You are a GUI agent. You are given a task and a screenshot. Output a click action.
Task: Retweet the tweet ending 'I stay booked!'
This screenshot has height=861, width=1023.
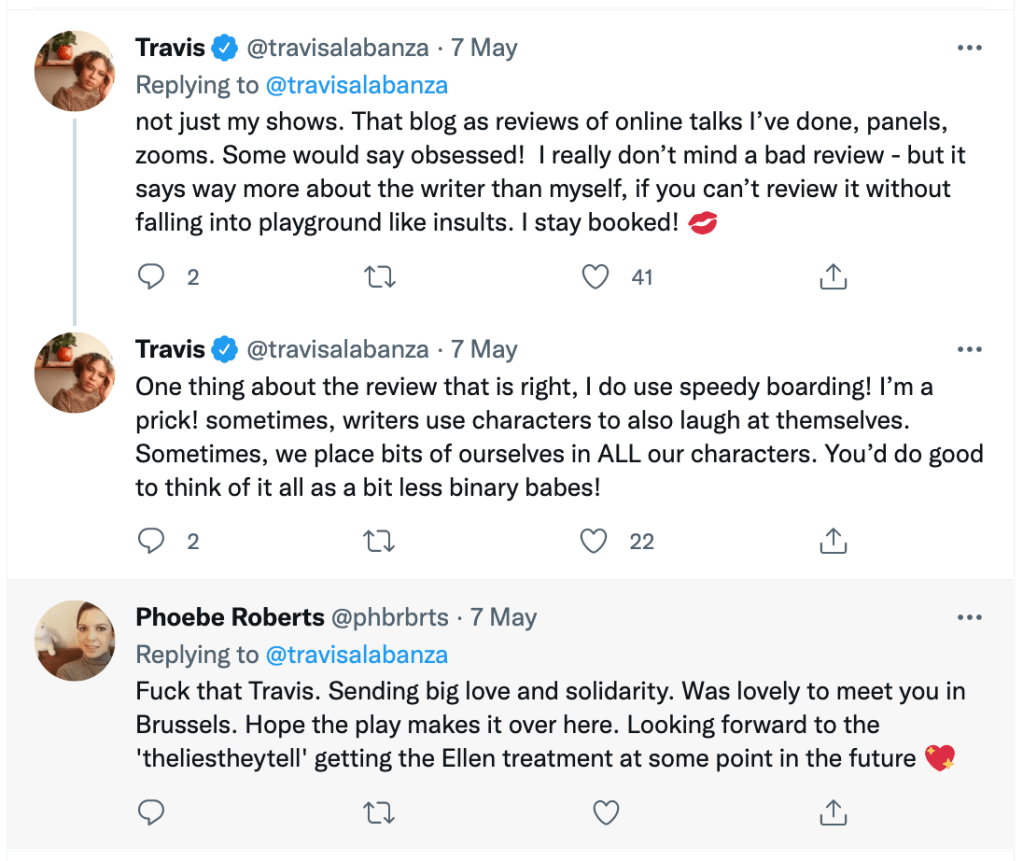[x=379, y=277]
